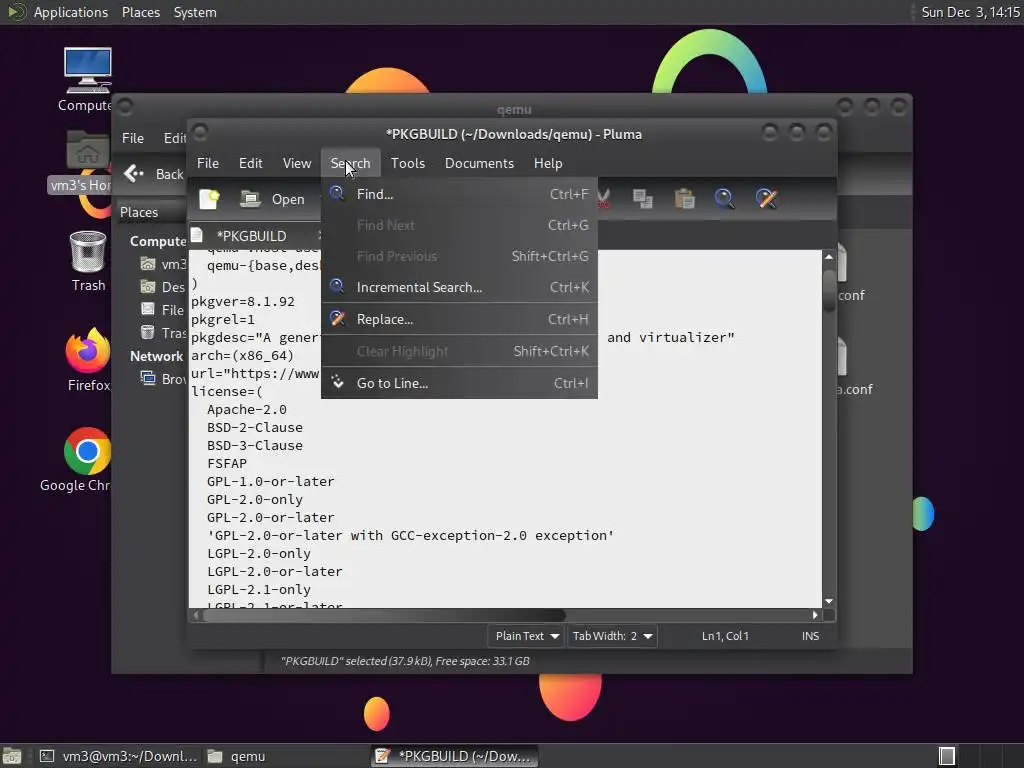The image size is (1024, 768).
Task: Click Computer heading in file manager sidebar
Action: (x=158, y=241)
